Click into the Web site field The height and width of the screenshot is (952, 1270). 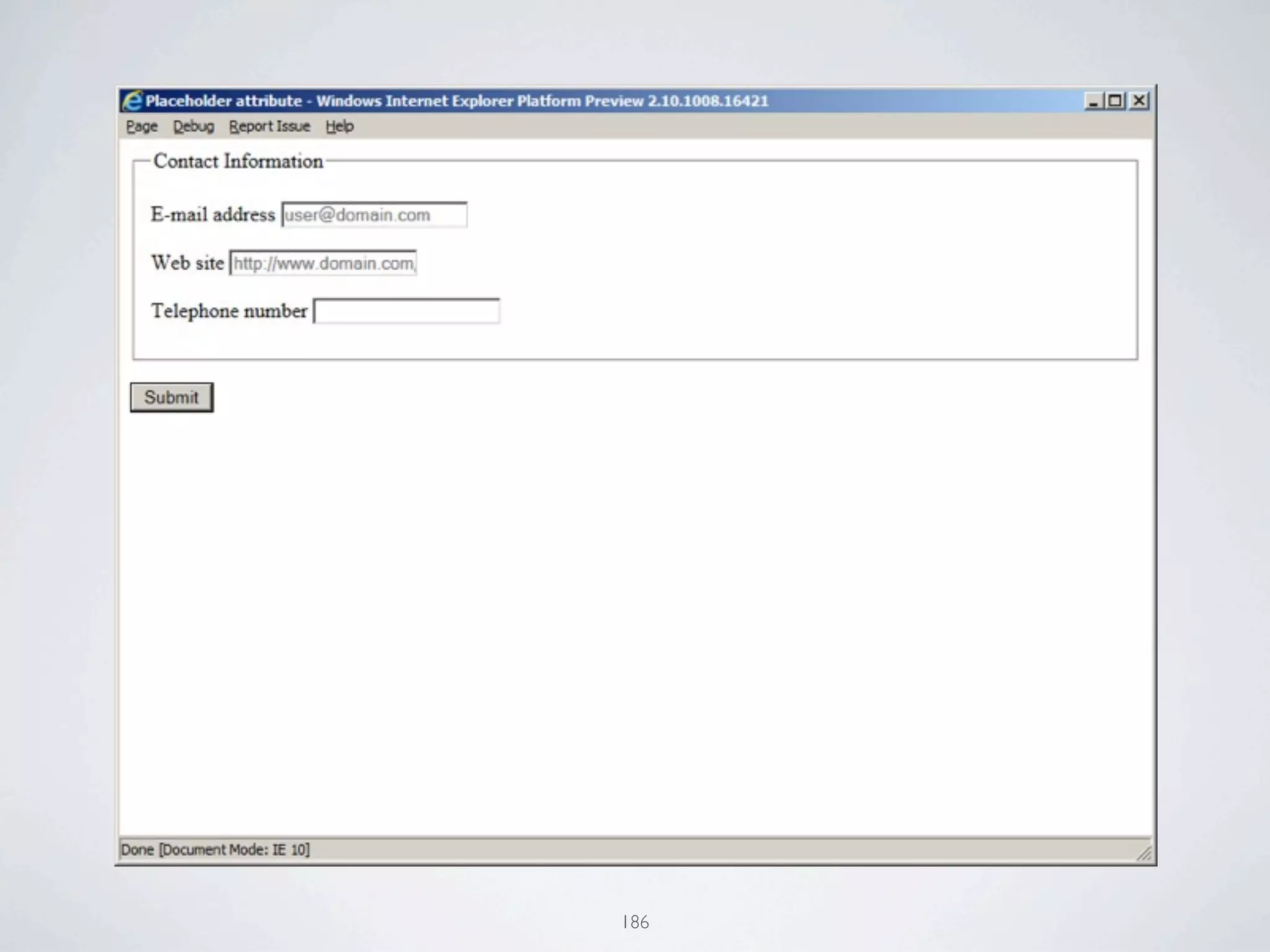click(323, 263)
